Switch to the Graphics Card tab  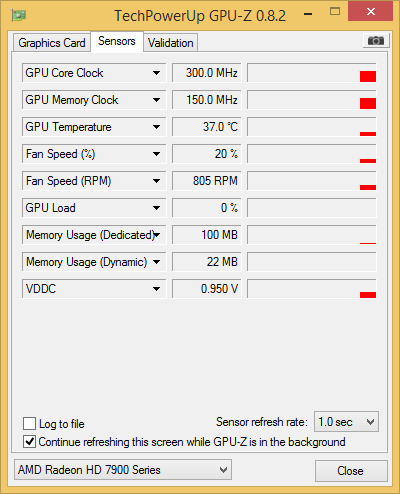52,43
